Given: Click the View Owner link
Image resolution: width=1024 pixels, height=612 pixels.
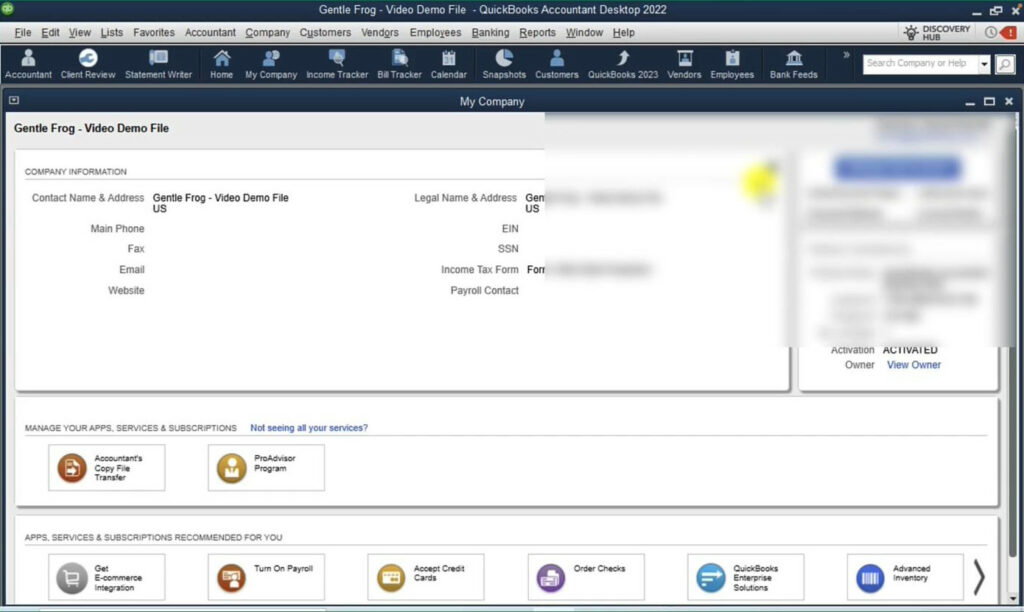Looking at the screenshot, I should click(913, 364).
